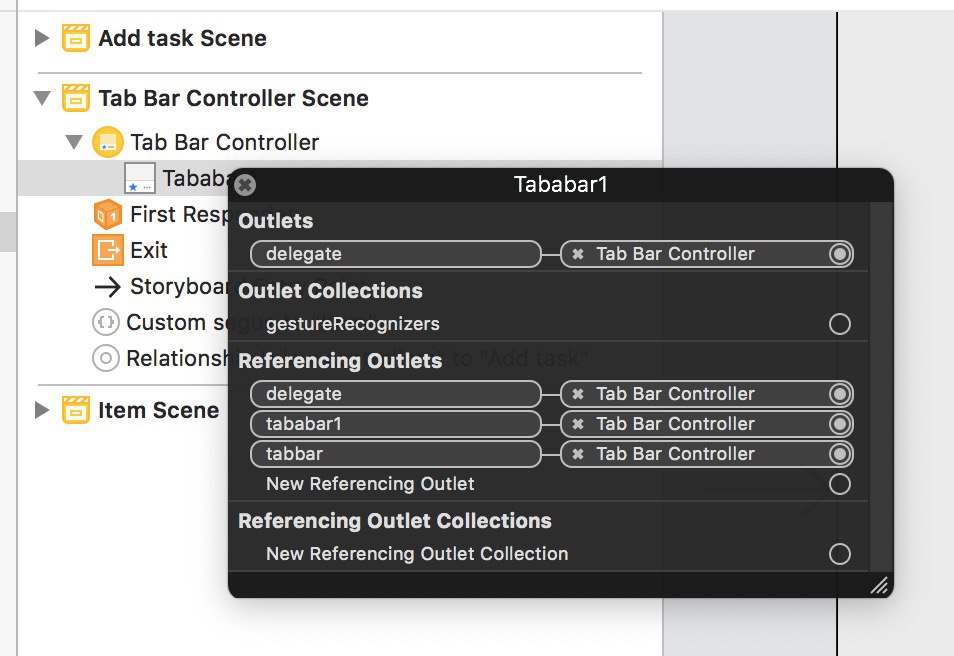This screenshot has width=954, height=656.
Task: Click the gestureRecognizers connection circle
Action: coord(840,324)
